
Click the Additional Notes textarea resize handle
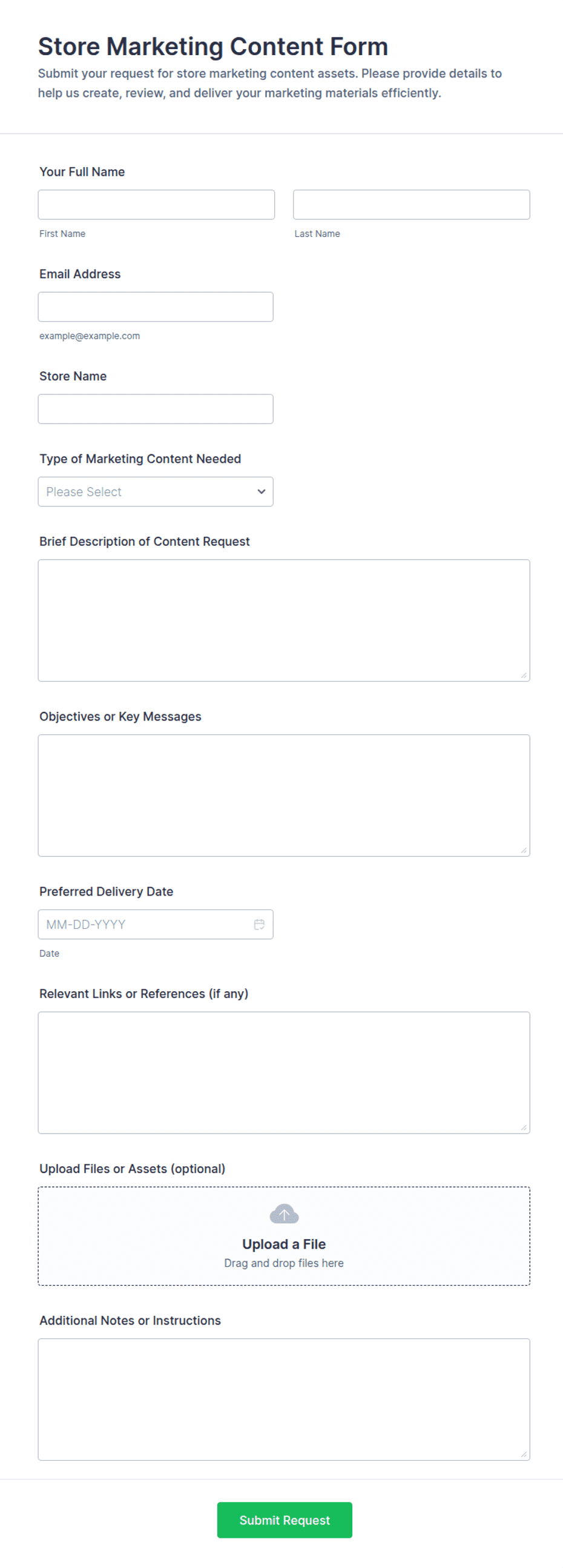coord(524,1453)
